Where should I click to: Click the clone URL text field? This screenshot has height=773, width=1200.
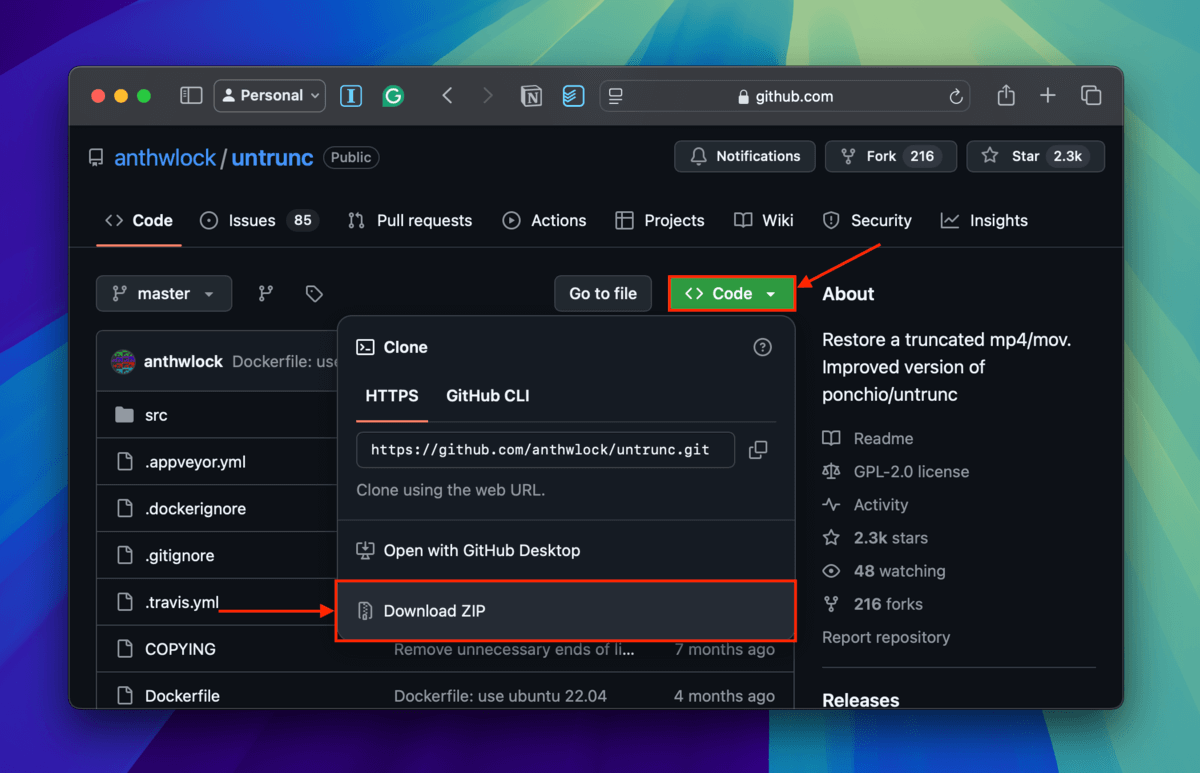point(545,450)
